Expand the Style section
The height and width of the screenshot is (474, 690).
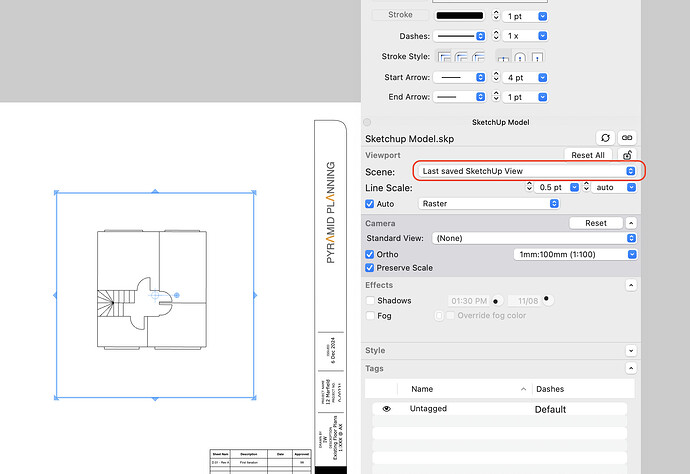631,351
